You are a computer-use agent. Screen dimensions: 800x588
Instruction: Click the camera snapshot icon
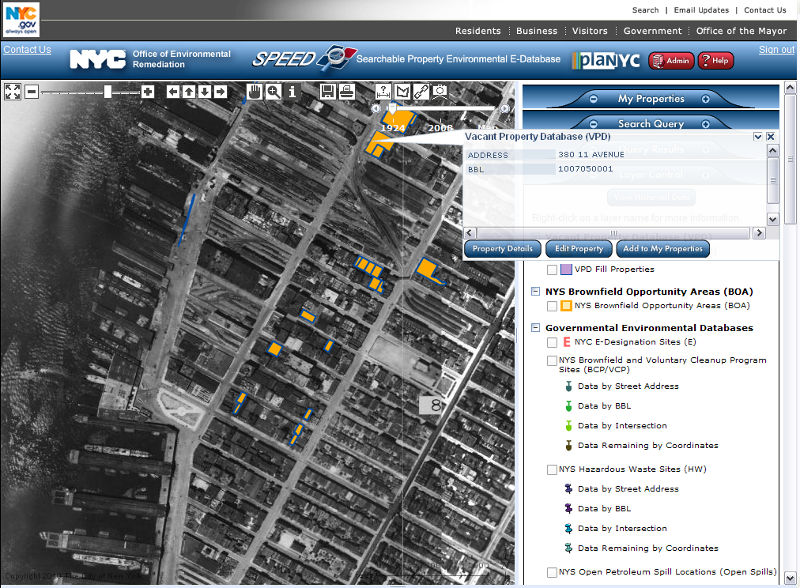click(x=440, y=91)
